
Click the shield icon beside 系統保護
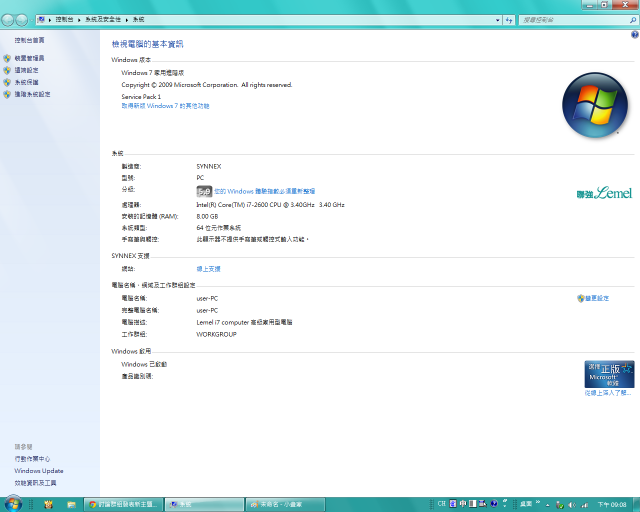tap(7, 82)
